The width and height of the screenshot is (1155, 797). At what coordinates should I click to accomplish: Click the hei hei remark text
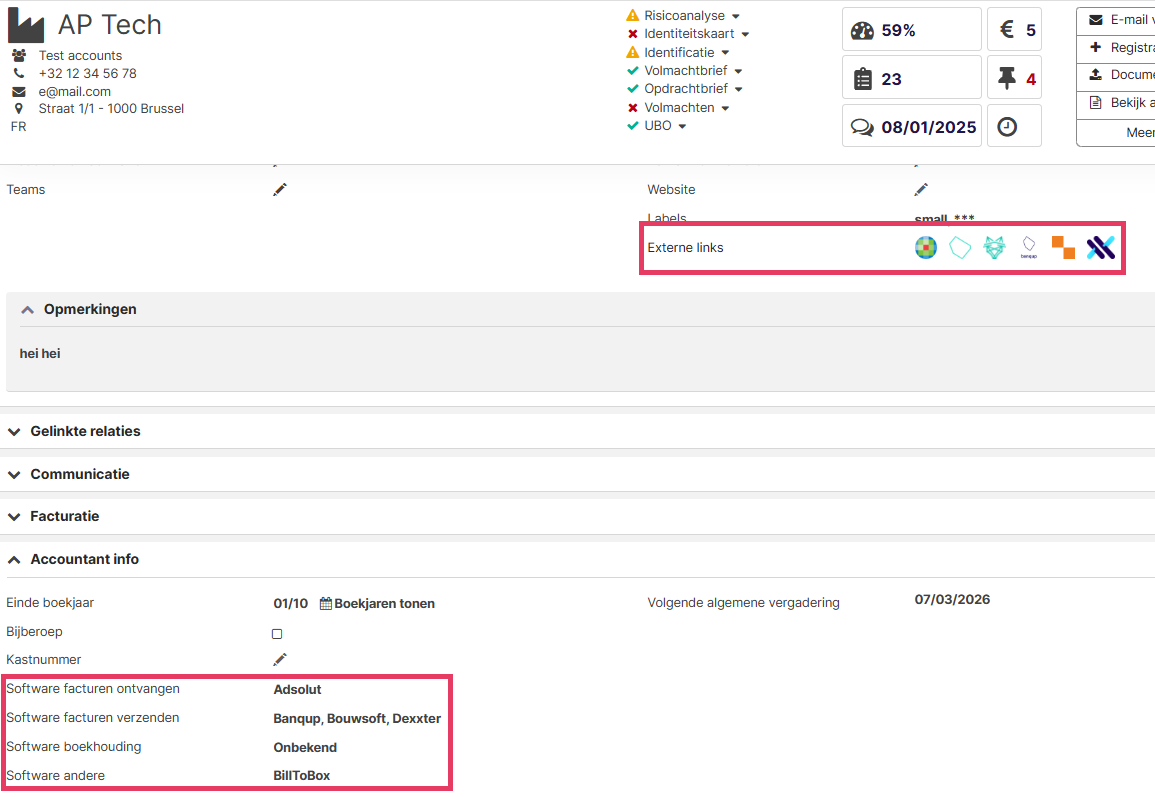40,354
